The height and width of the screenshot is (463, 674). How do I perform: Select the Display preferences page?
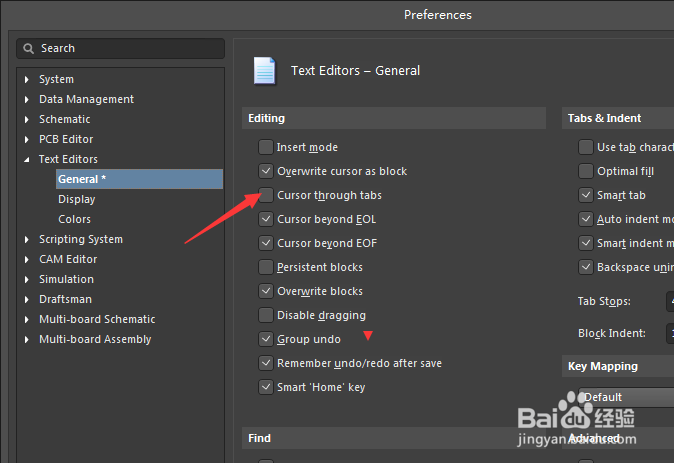pos(77,199)
